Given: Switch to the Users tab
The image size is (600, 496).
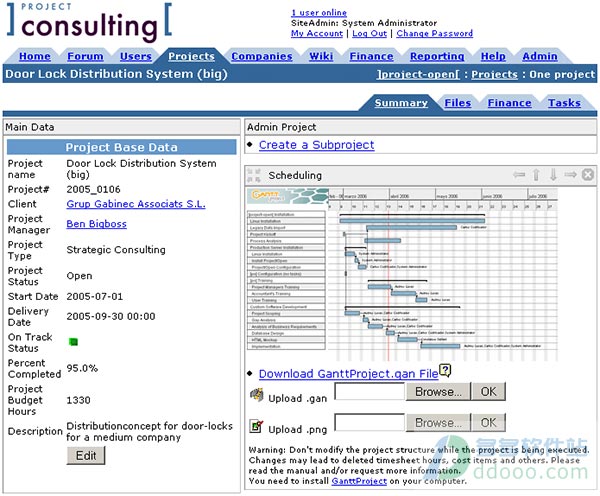Looking at the screenshot, I should 136,56.
